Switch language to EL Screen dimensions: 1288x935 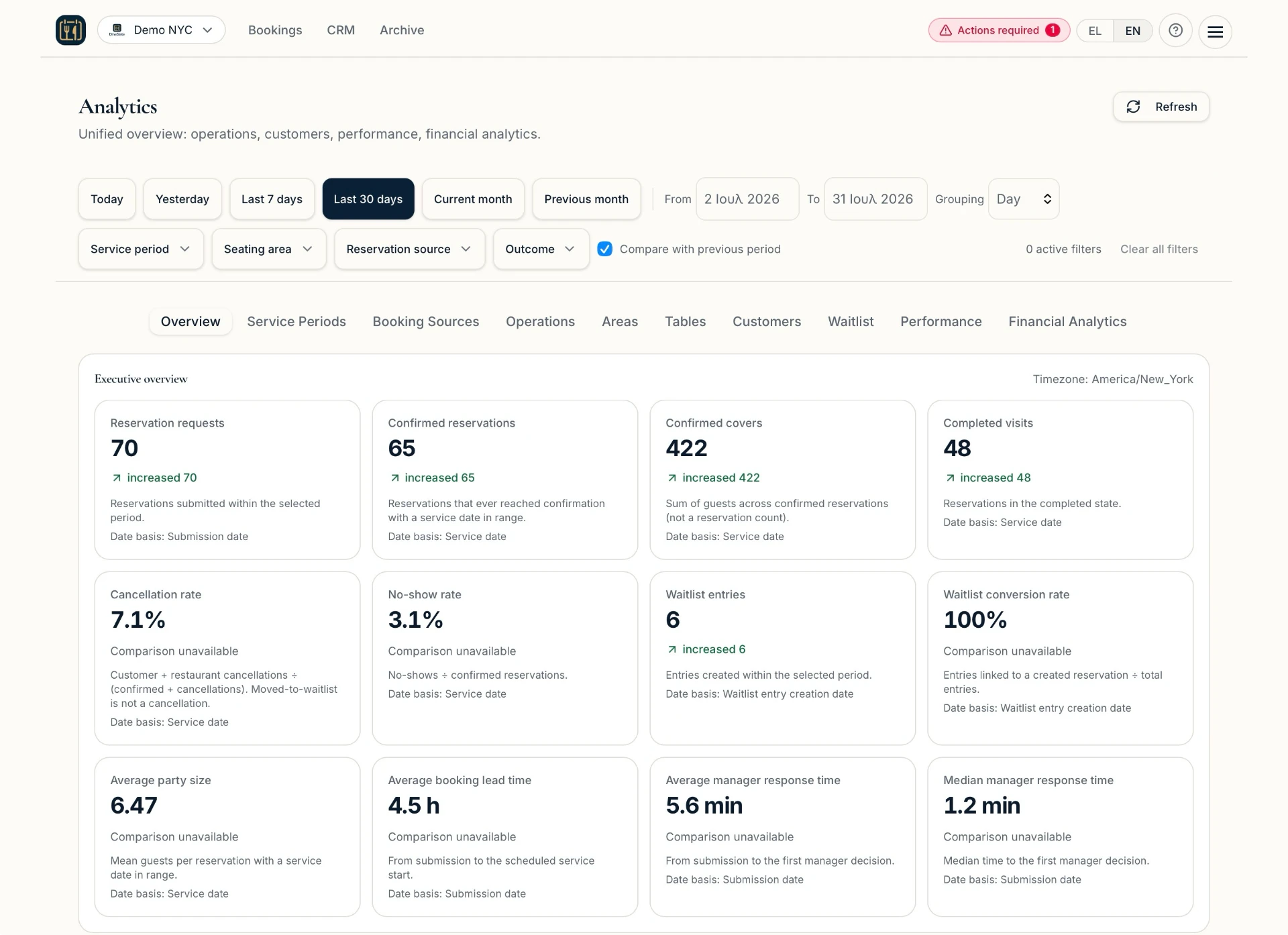coord(1095,31)
